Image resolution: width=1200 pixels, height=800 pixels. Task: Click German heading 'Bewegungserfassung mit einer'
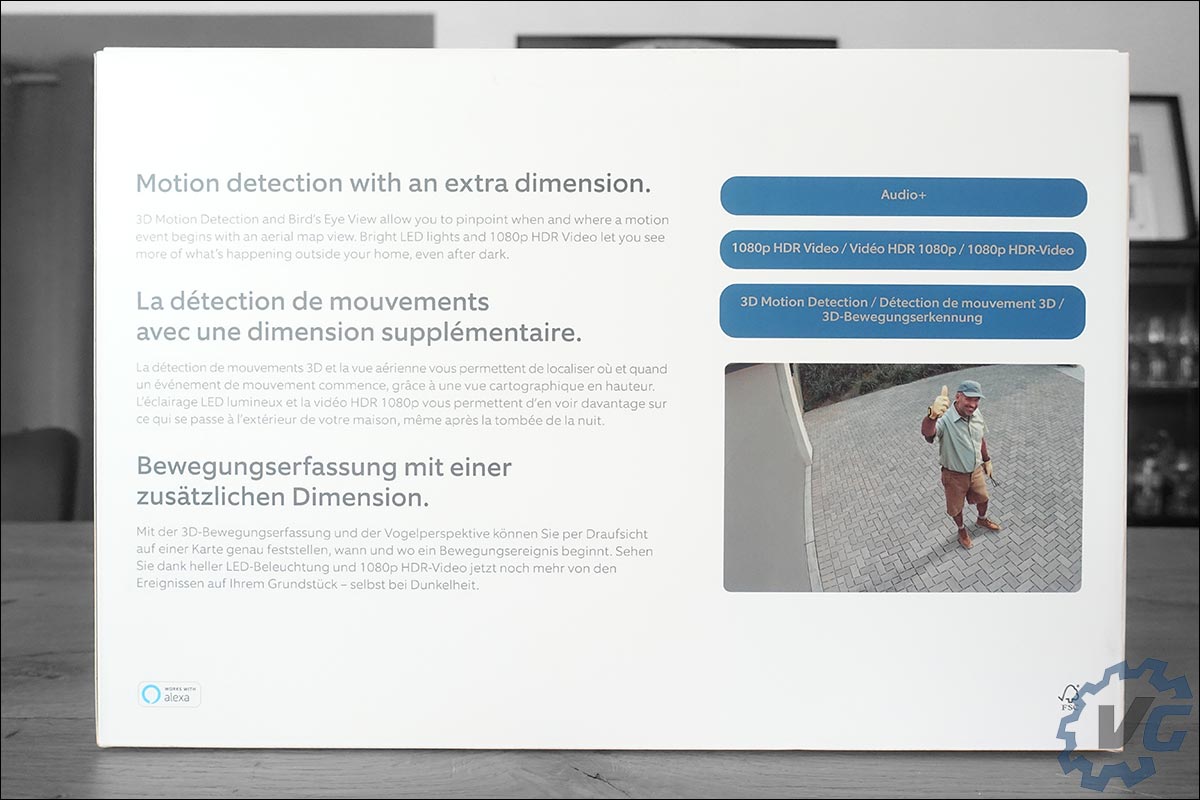click(x=323, y=467)
